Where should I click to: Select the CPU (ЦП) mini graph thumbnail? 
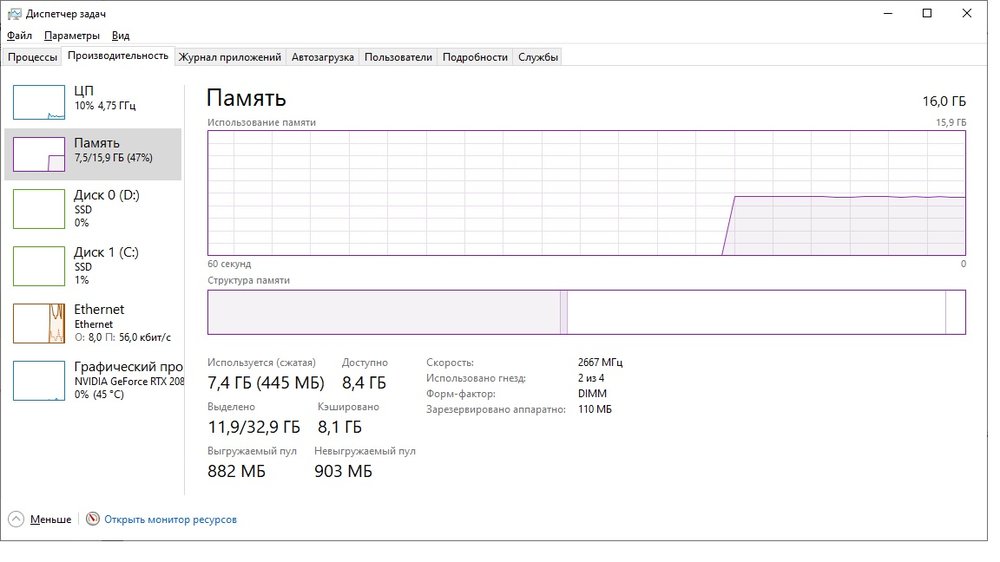pyautogui.click(x=39, y=103)
